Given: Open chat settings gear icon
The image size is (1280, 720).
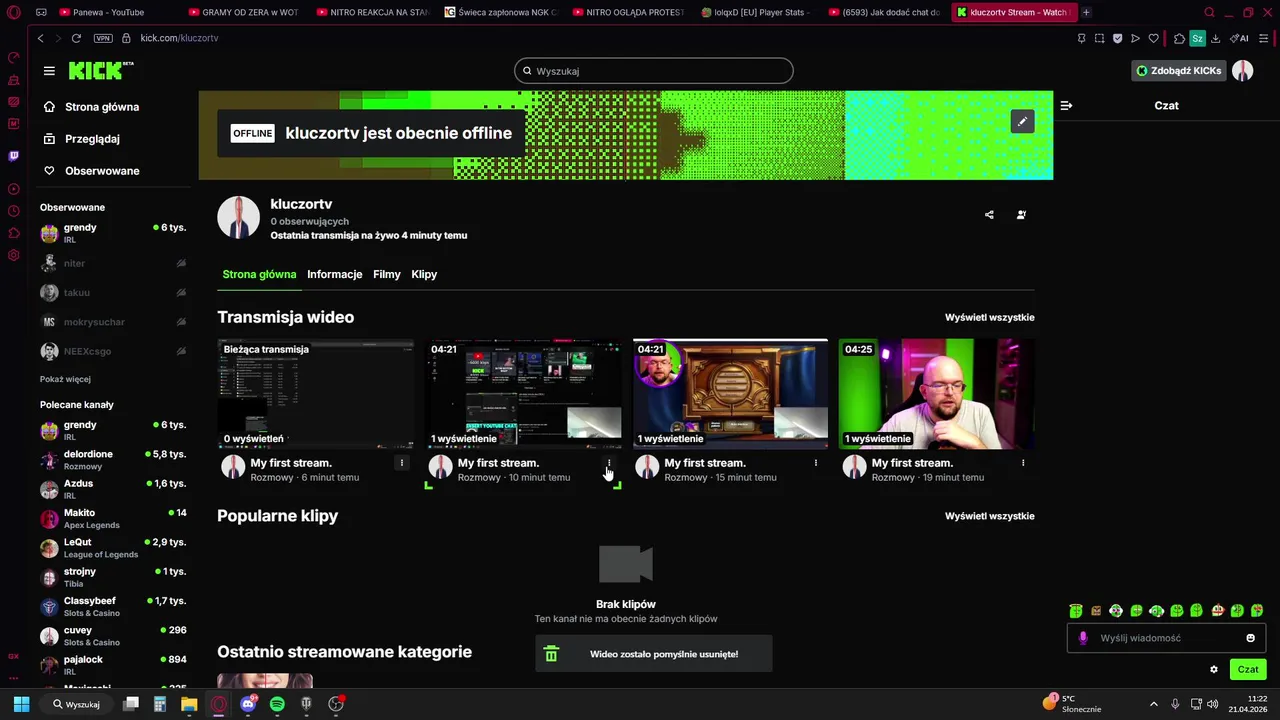Looking at the screenshot, I should [x=1214, y=670].
